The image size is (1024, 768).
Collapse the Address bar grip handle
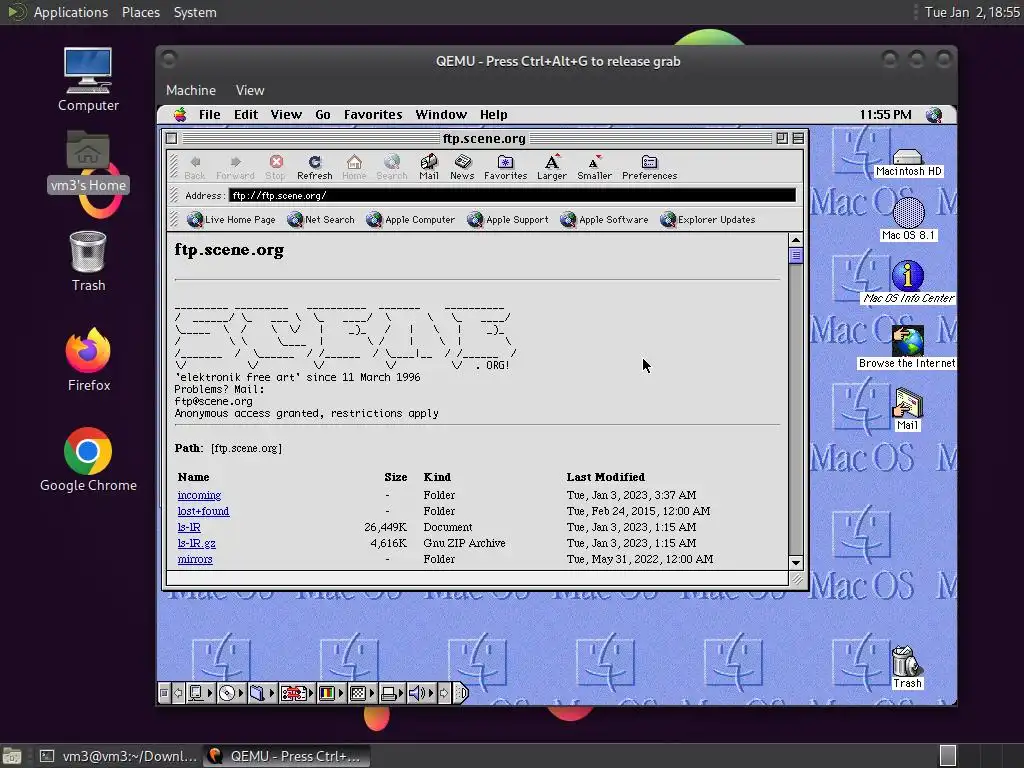(x=174, y=195)
